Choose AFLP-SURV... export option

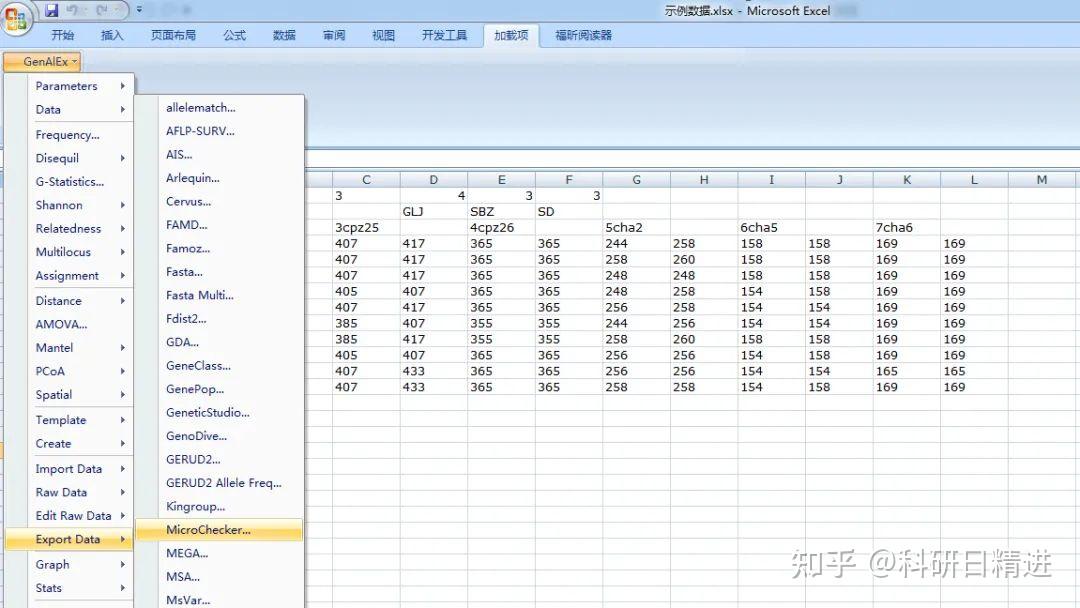click(219, 131)
